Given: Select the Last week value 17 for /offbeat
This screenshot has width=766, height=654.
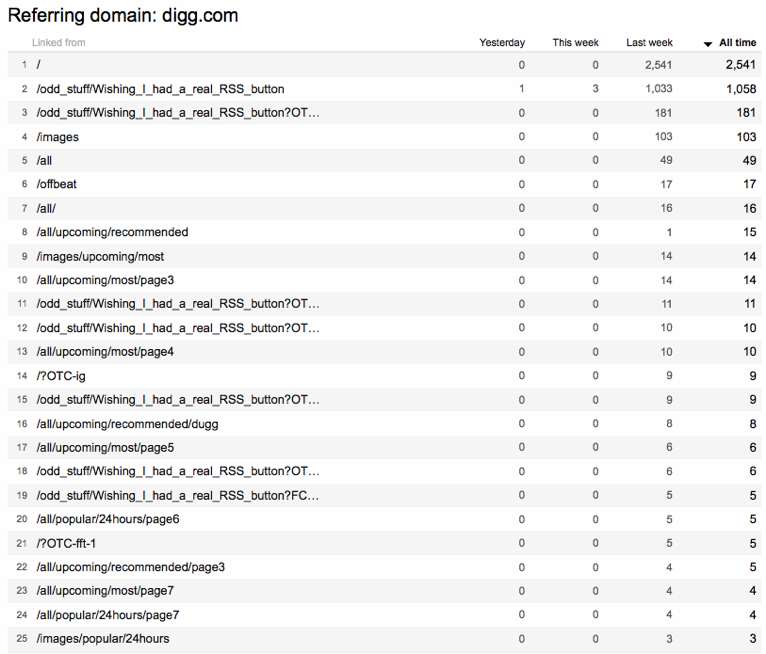Looking at the screenshot, I should pos(667,184).
